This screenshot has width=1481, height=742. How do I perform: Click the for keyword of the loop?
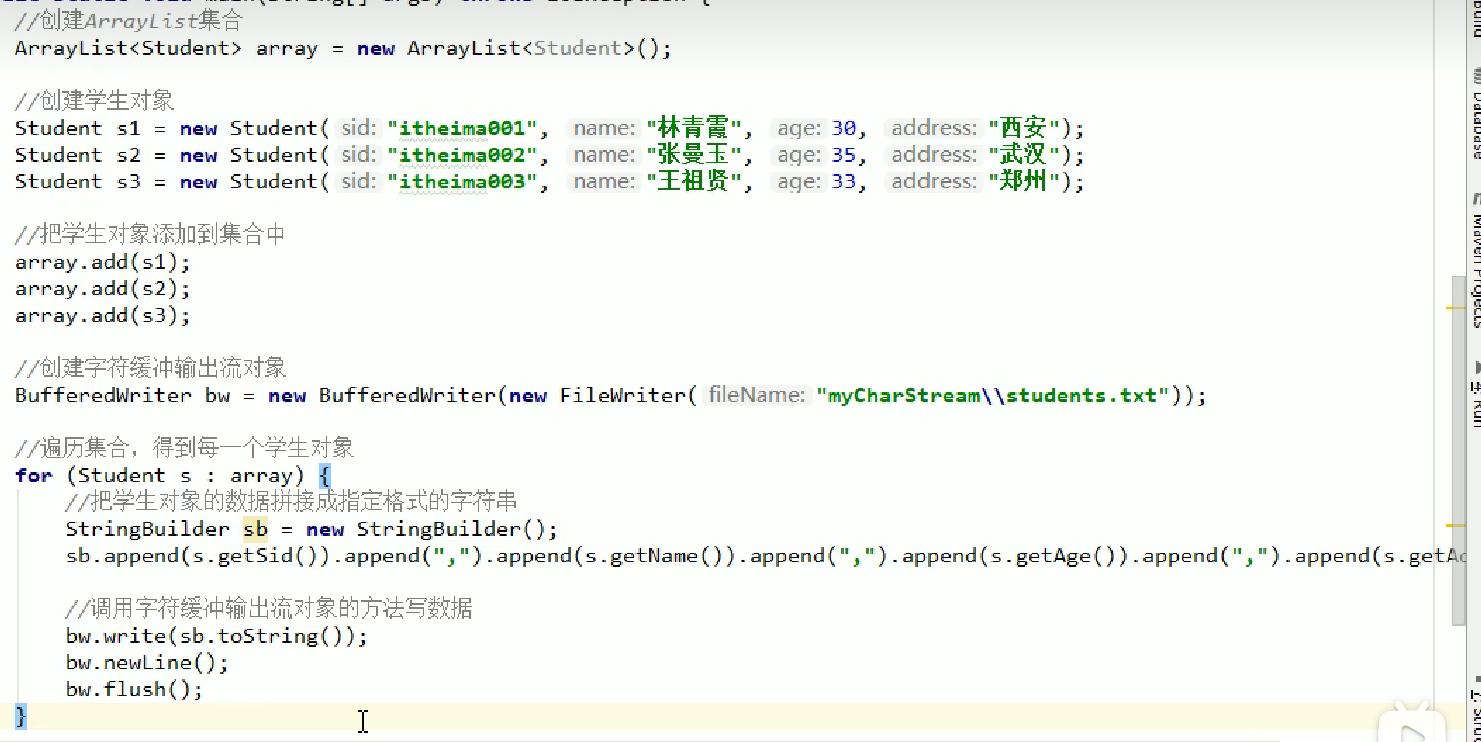coord(34,475)
